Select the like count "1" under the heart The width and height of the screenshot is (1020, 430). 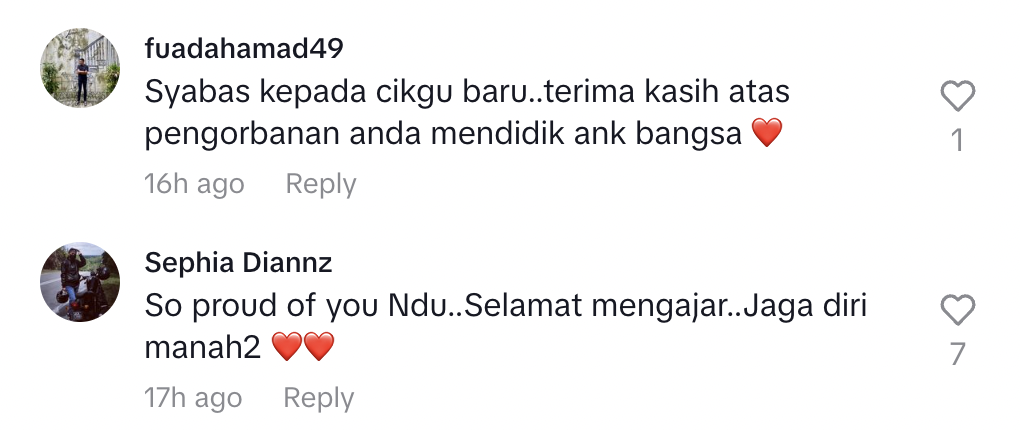point(958,141)
